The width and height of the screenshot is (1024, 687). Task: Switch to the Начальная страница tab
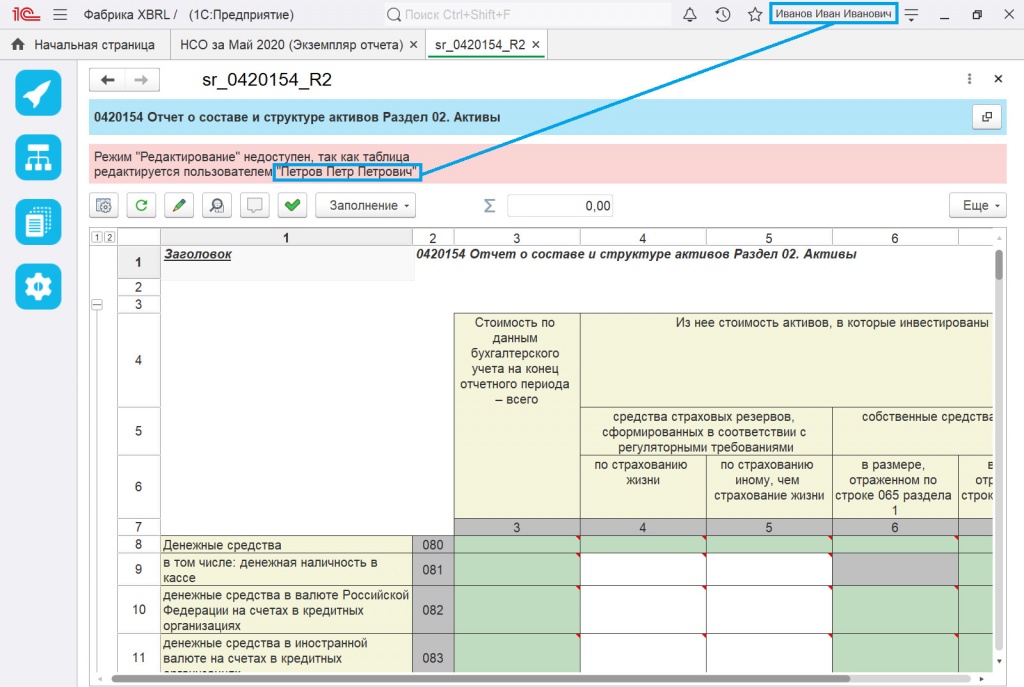pyautogui.click(x=95, y=44)
